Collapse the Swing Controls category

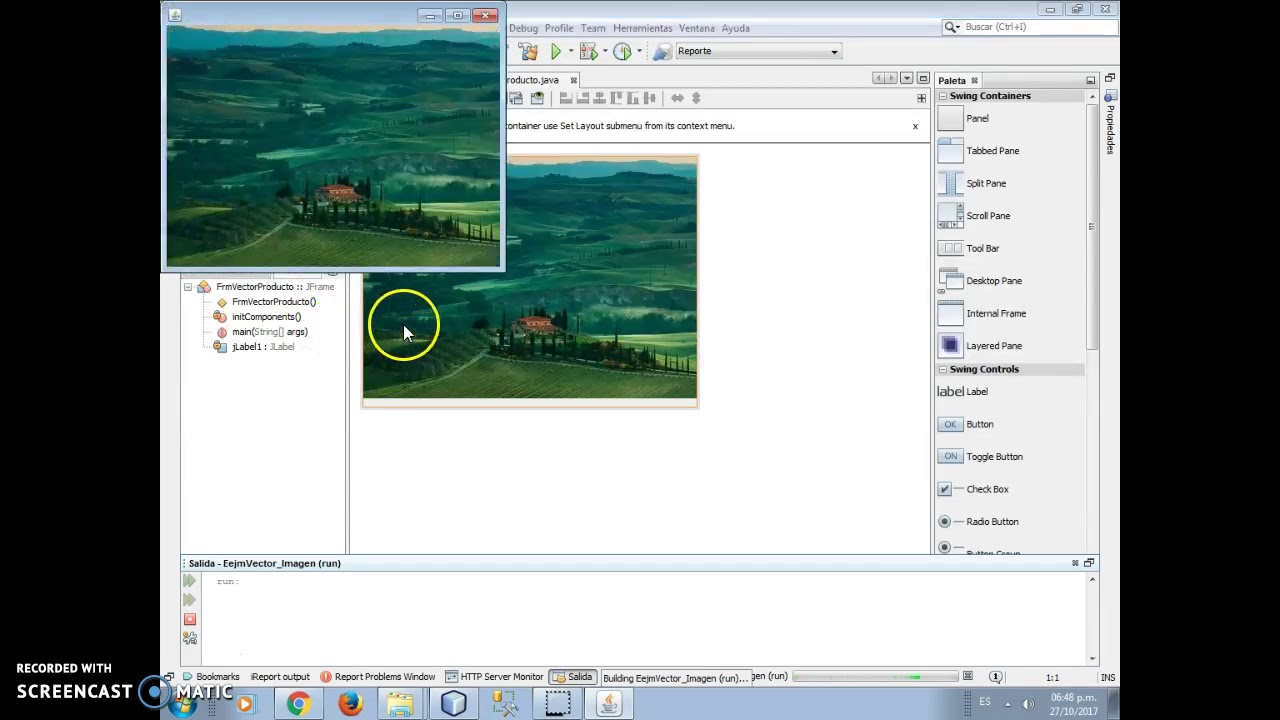pyautogui.click(x=942, y=369)
